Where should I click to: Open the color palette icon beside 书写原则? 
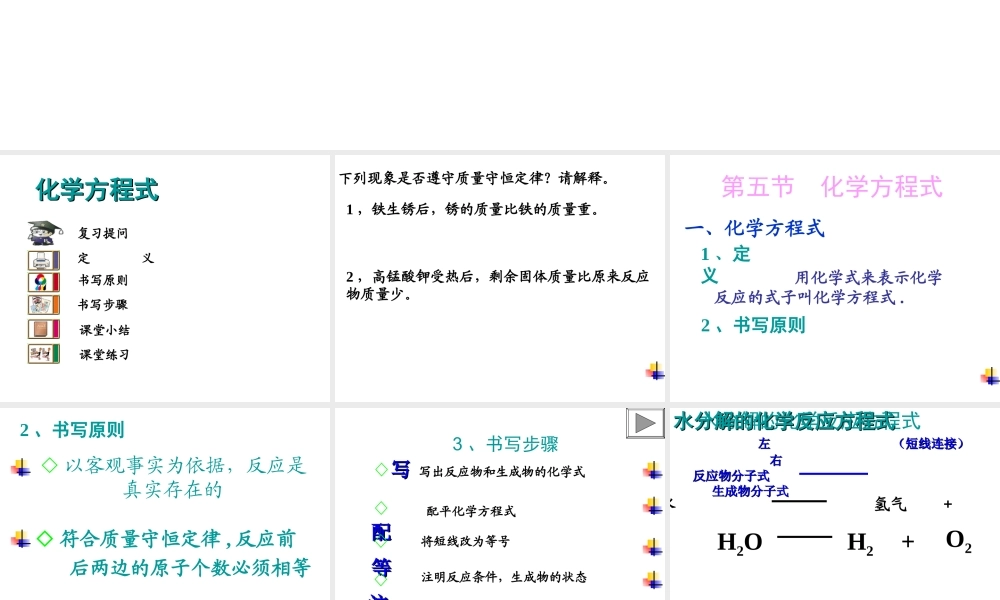coord(43,280)
